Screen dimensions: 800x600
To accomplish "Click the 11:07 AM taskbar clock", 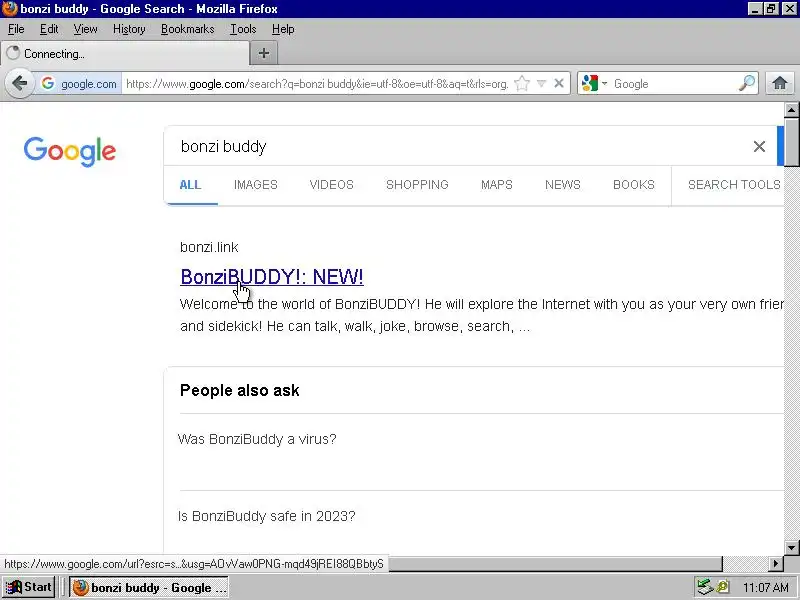I will click(x=765, y=587).
